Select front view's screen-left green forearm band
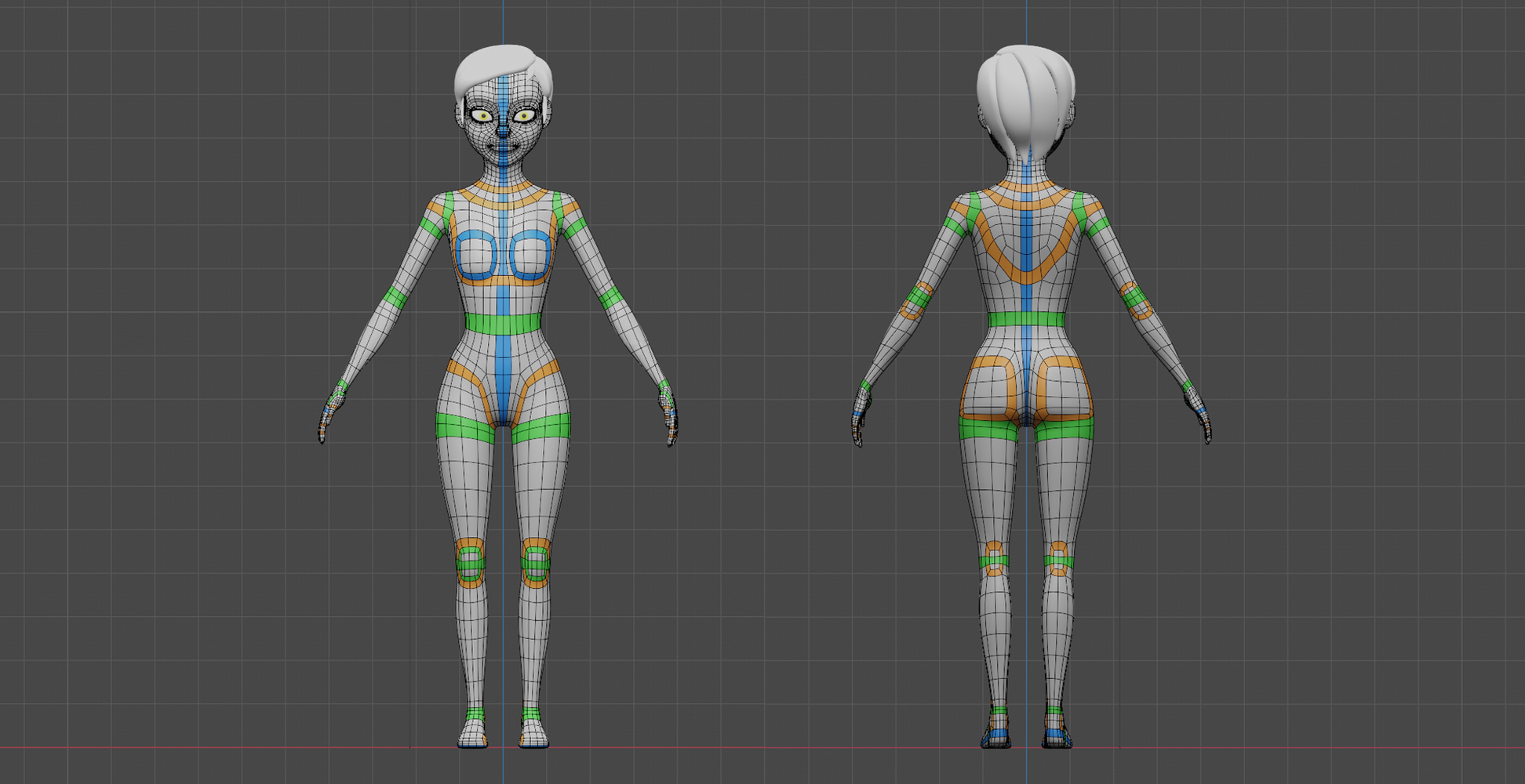This screenshot has width=1525, height=784. (x=395, y=299)
